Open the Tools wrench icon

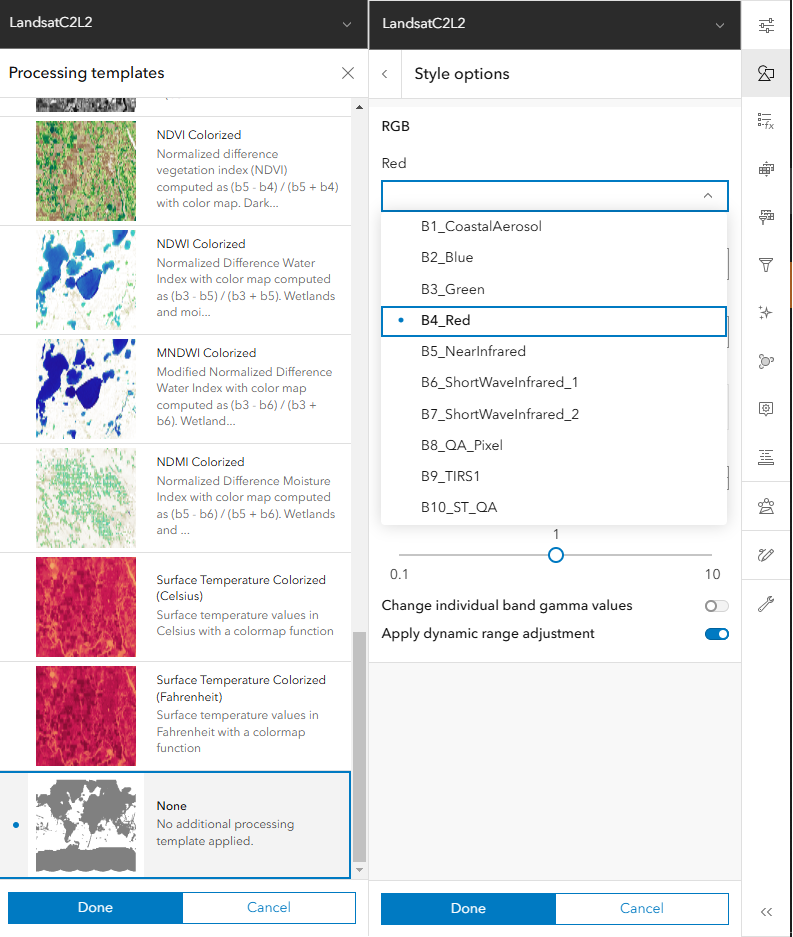766,604
